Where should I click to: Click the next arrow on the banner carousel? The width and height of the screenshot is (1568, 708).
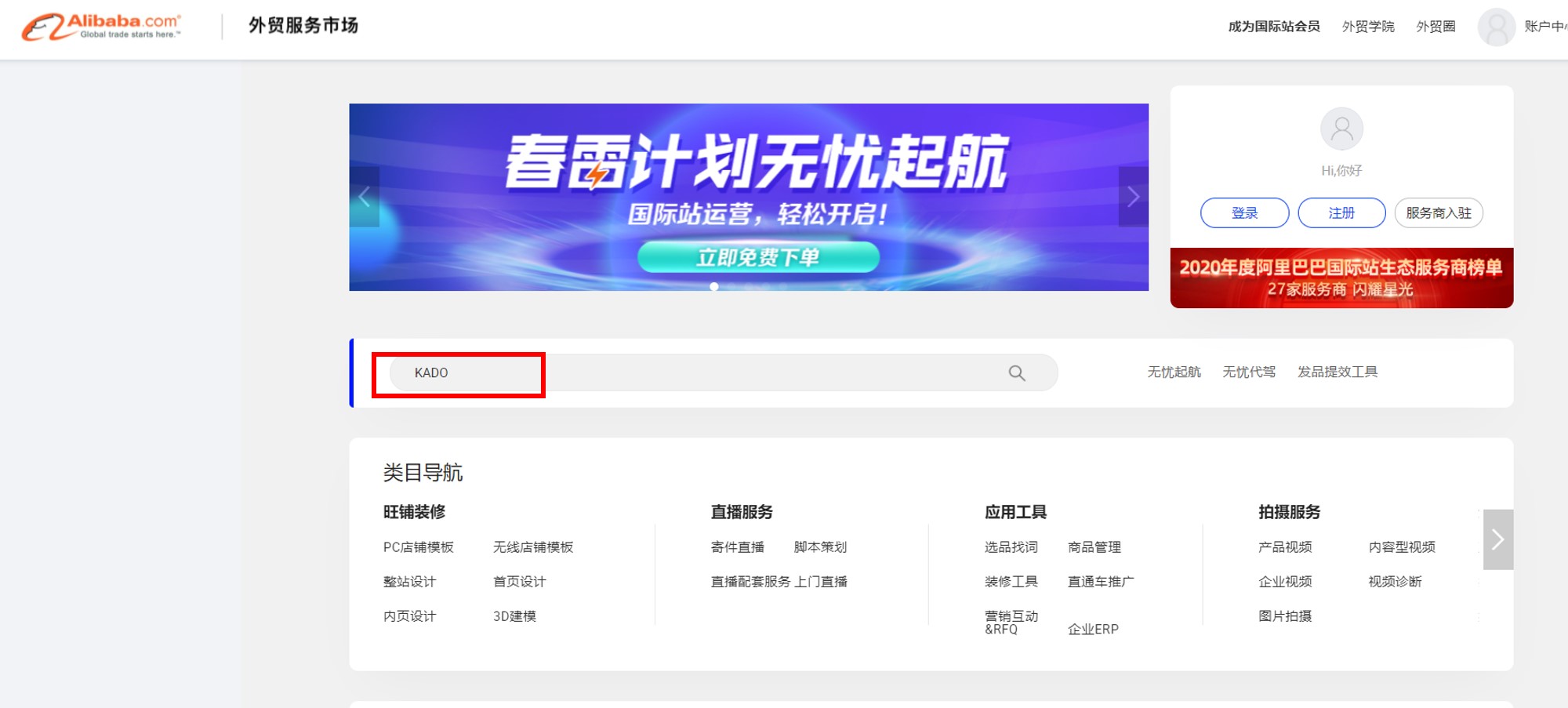[1133, 197]
